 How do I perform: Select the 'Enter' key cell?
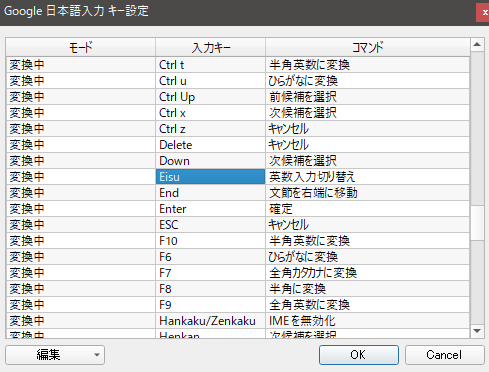coord(211,209)
